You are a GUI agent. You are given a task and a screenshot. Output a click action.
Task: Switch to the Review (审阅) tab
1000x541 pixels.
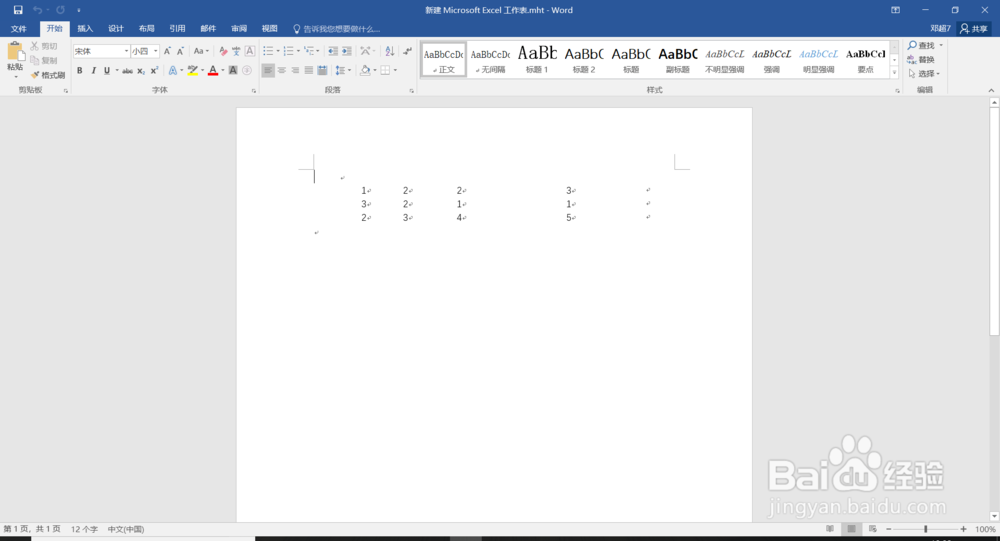point(239,29)
